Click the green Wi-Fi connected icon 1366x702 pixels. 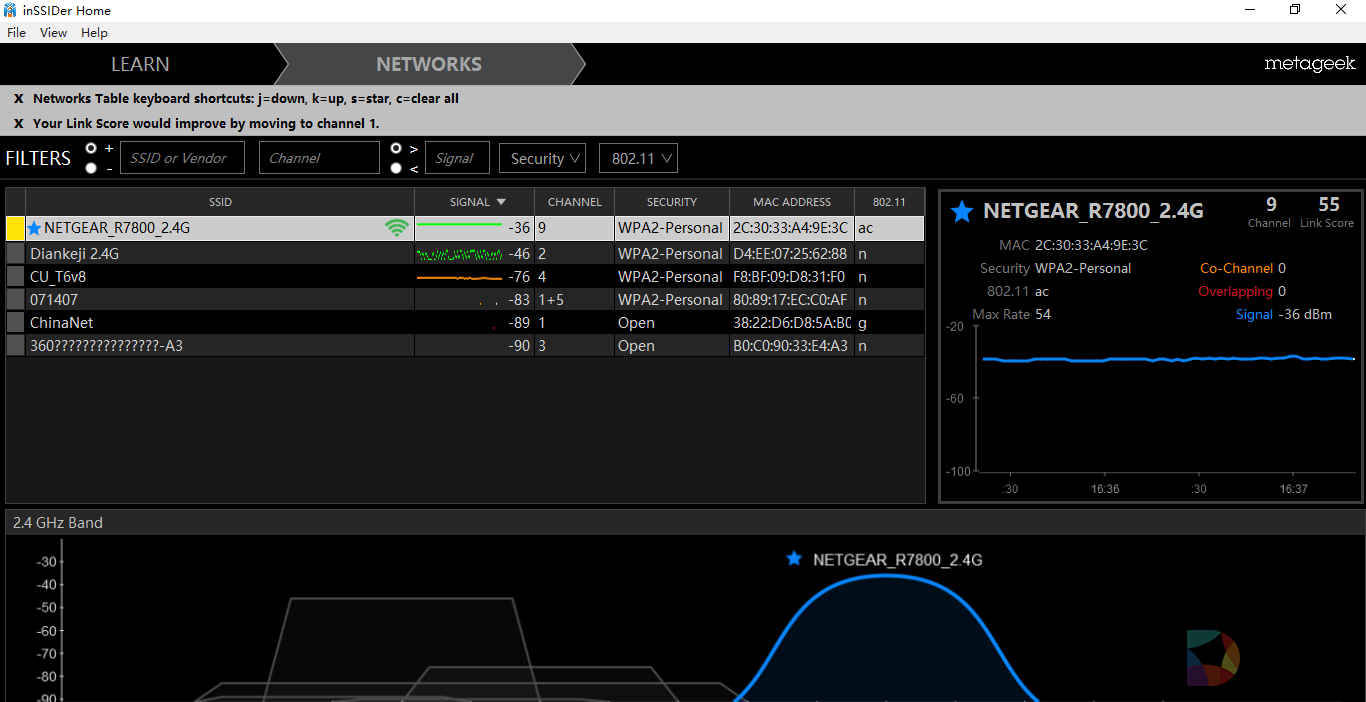coord(397,228)
